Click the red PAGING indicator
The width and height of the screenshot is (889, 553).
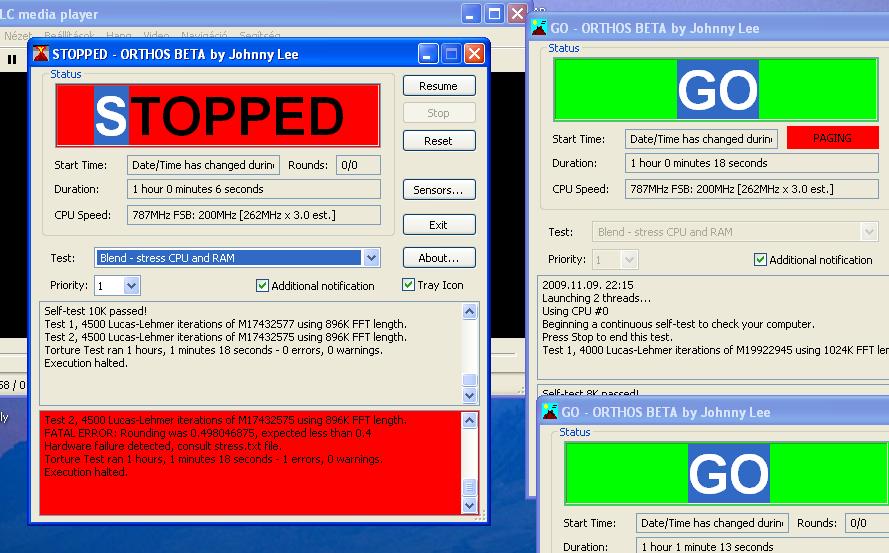(832, 138)
